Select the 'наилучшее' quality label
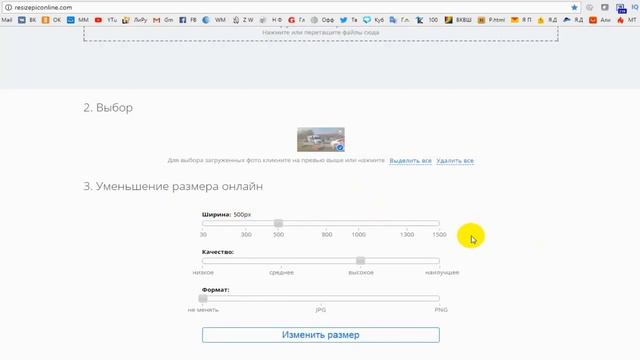The image size is (640, 360). [x=442, y=272]
